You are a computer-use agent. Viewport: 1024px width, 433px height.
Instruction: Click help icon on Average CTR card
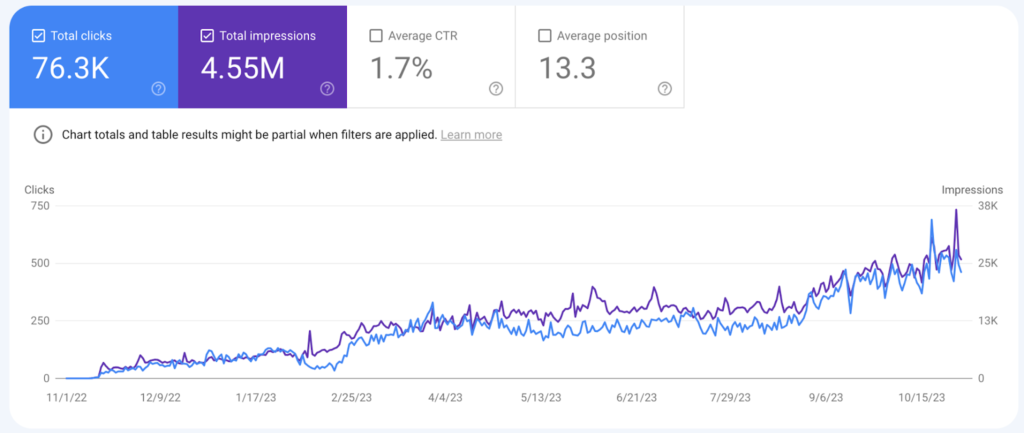[496, 89]
